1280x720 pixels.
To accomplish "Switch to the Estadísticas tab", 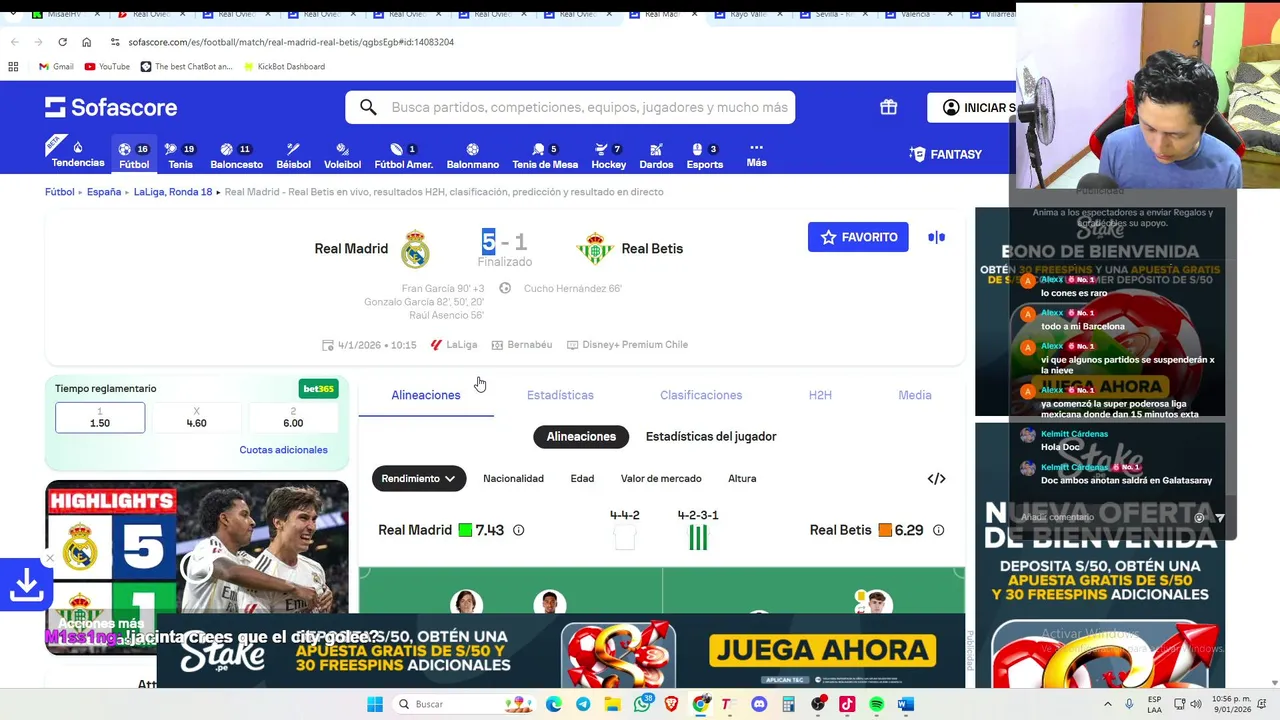I will pos(560,395).
